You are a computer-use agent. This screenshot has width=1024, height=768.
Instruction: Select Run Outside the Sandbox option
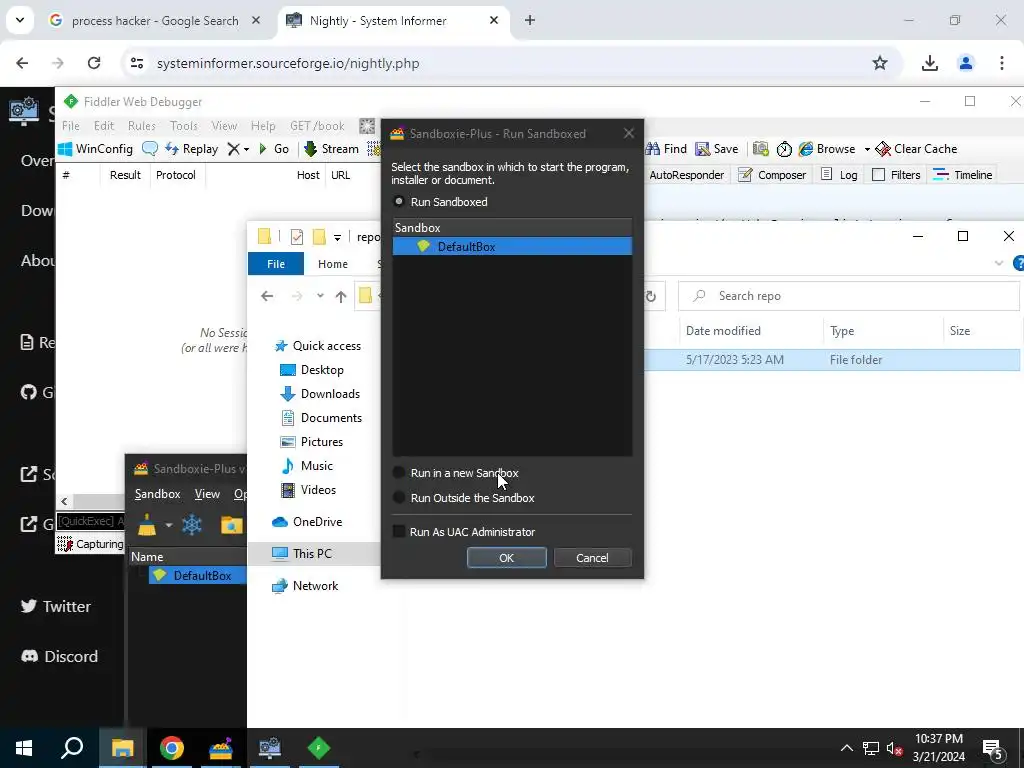[x=398, y=498]
